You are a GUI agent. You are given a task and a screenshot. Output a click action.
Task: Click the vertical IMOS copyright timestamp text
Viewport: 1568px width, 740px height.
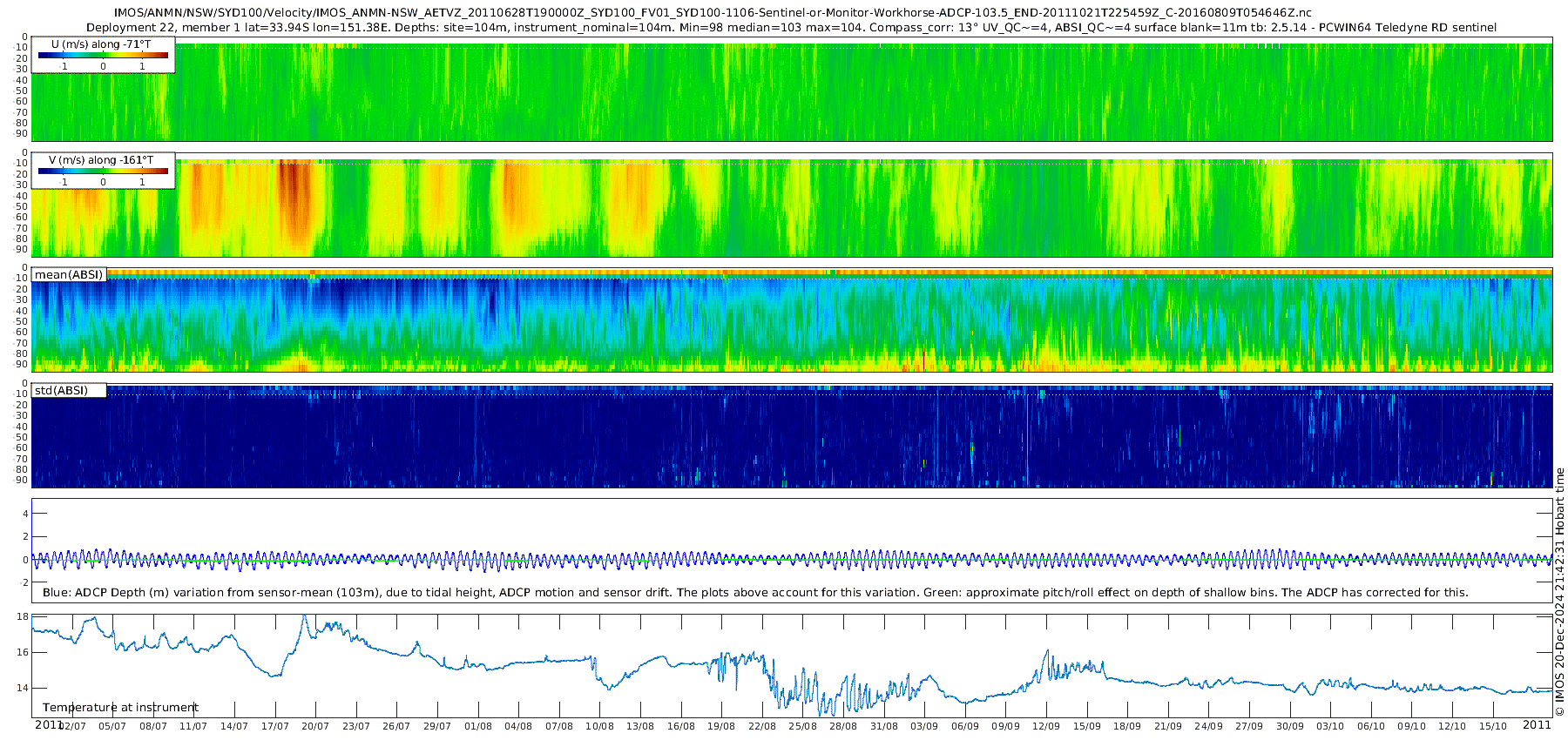point(1560,592)
